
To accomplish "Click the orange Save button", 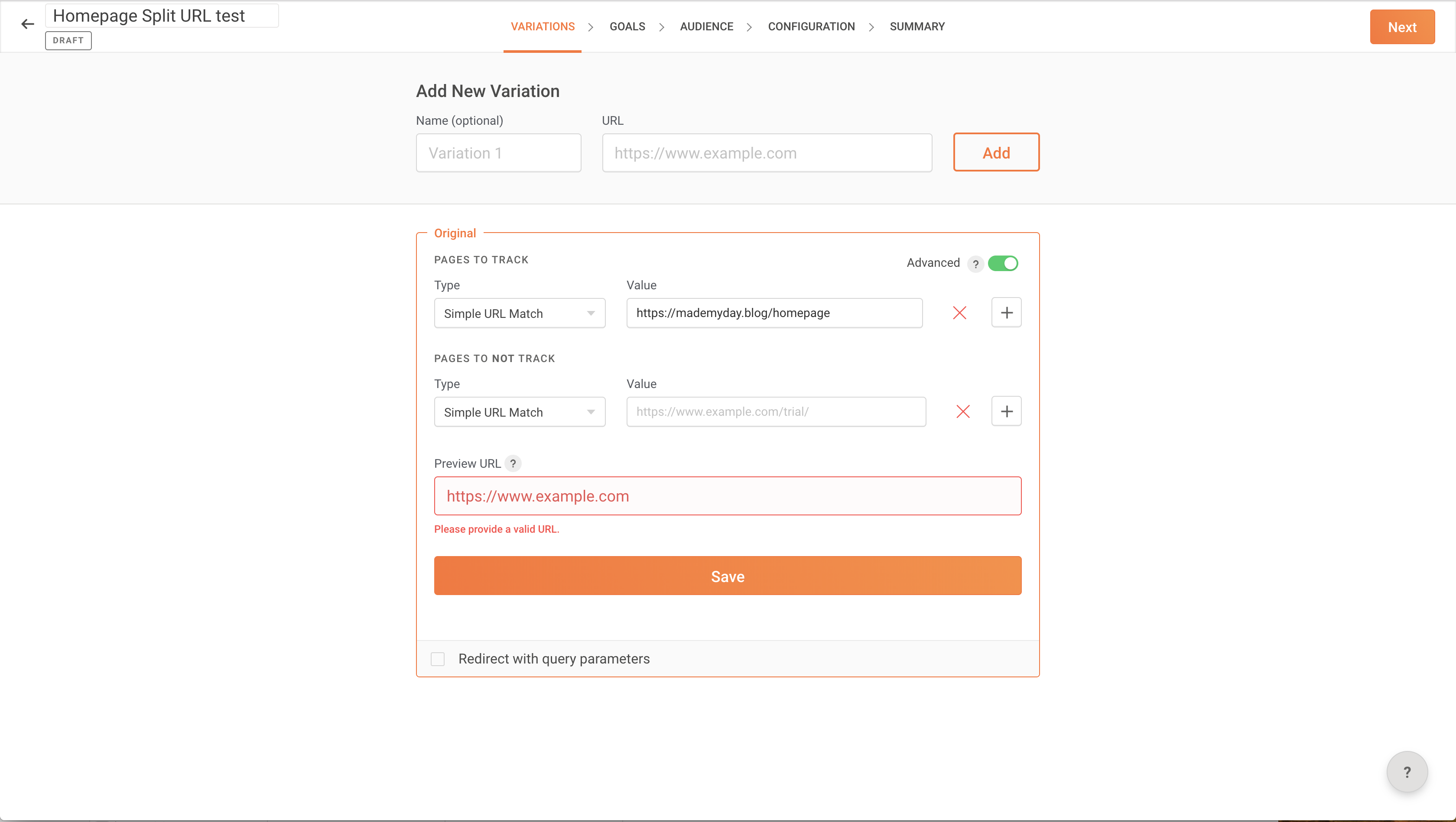I will pos(727,576).
